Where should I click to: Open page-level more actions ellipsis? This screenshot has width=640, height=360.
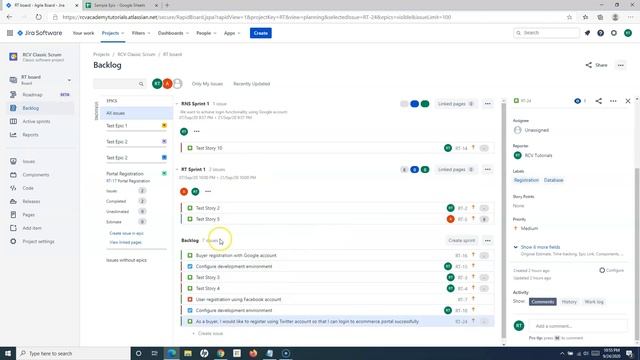pos(621,65)
